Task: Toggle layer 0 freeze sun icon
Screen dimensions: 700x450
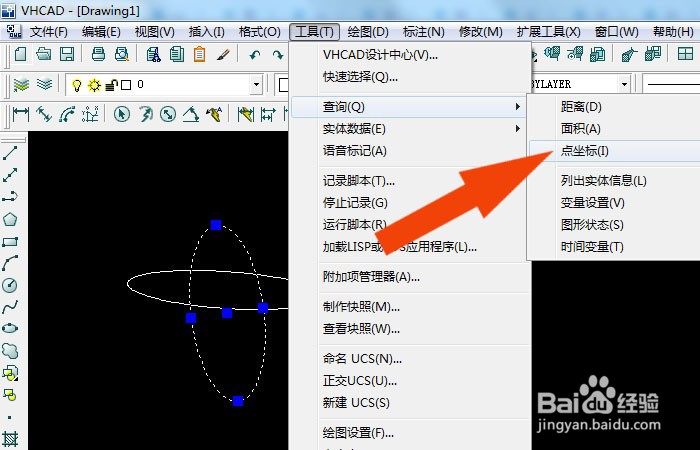Action: point(94,85)
